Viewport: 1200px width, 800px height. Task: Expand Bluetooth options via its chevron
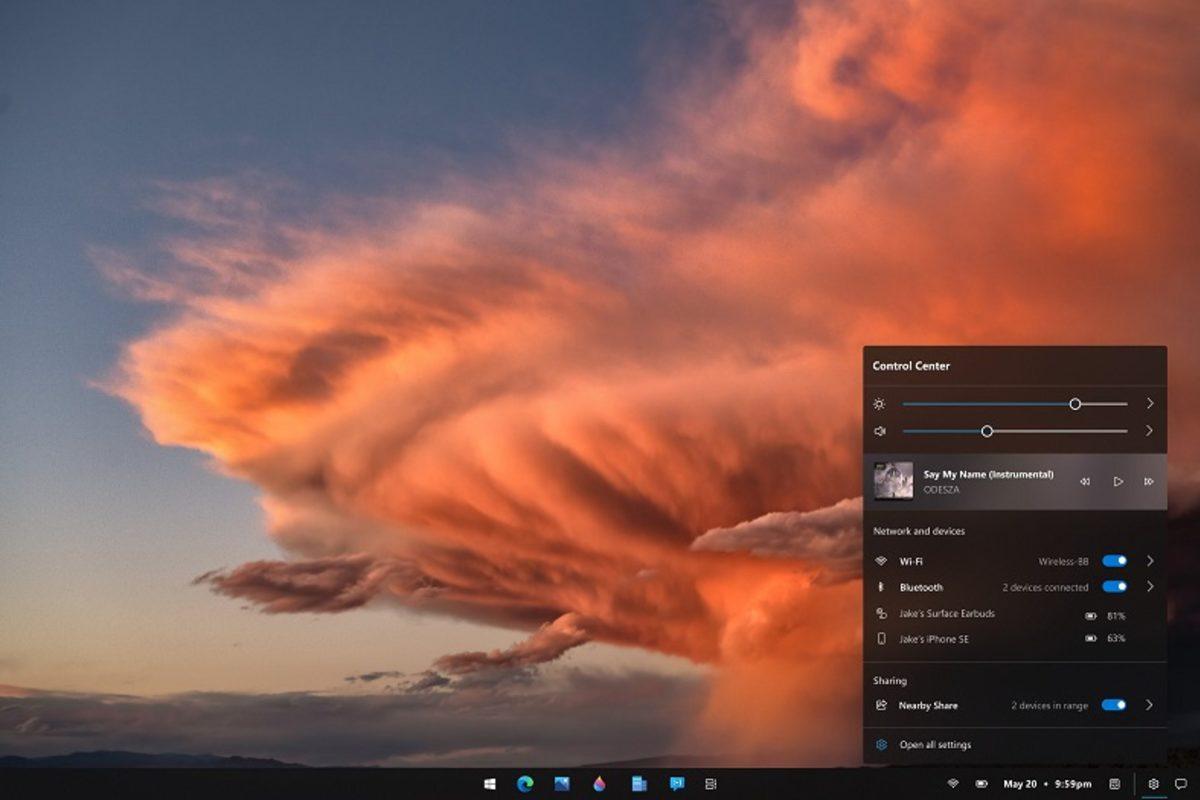pos(1150,587)
